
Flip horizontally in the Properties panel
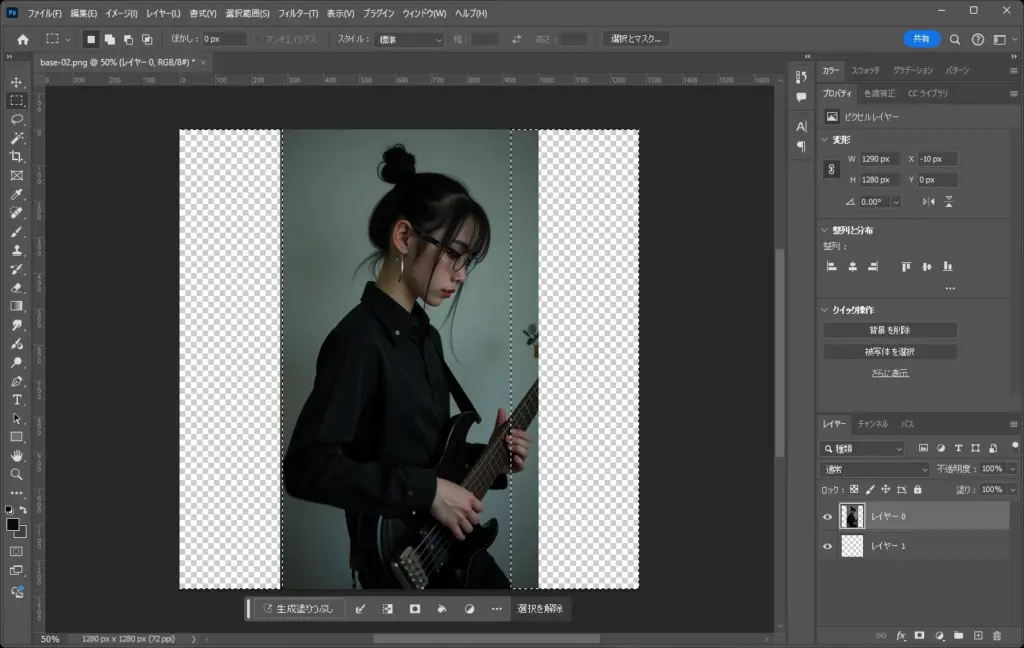[x=929, y=202]
